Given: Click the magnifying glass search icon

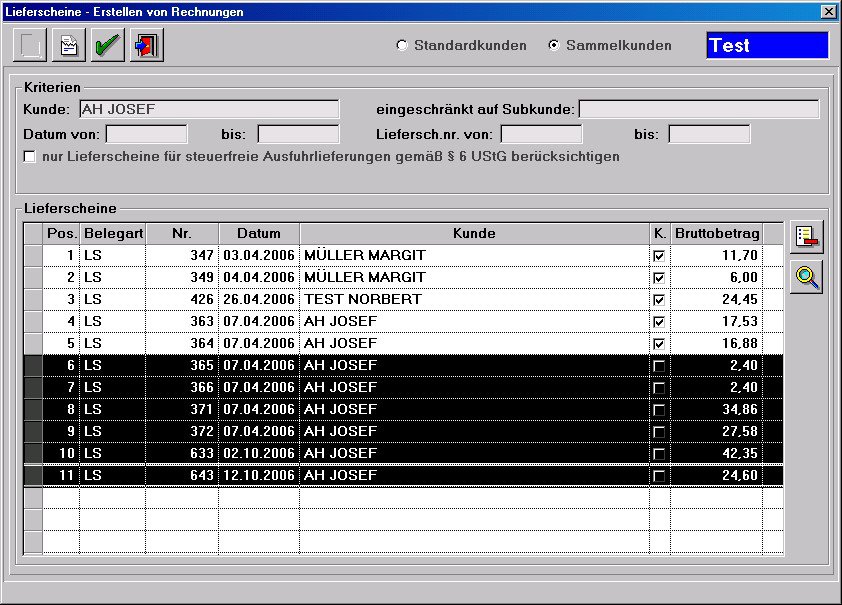Looking at the screenshot, I should coord(808,279).
